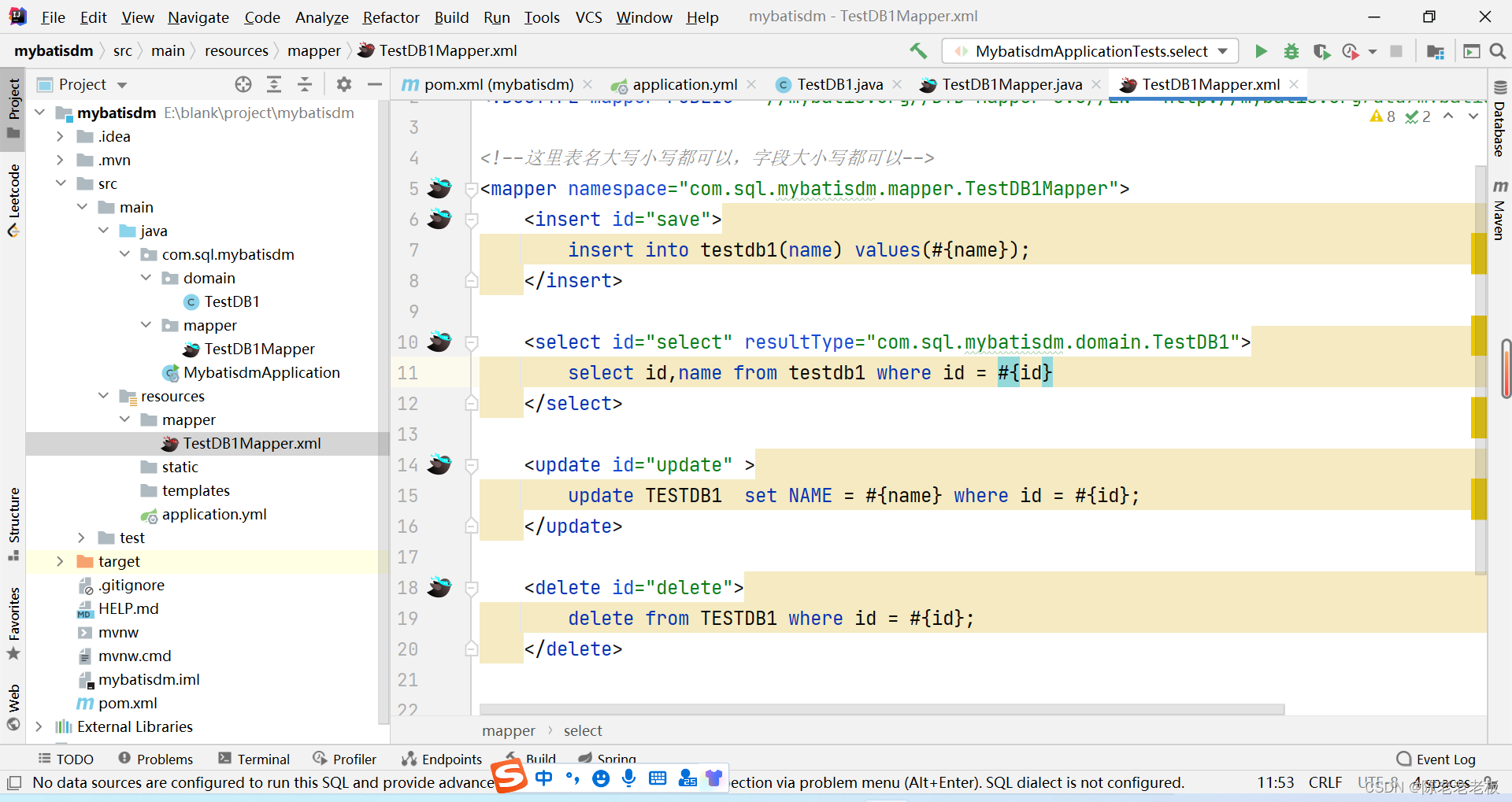1512x802 pixels.
Task: Toggle tool window bars at status bar corner
Action: [13, 783]
